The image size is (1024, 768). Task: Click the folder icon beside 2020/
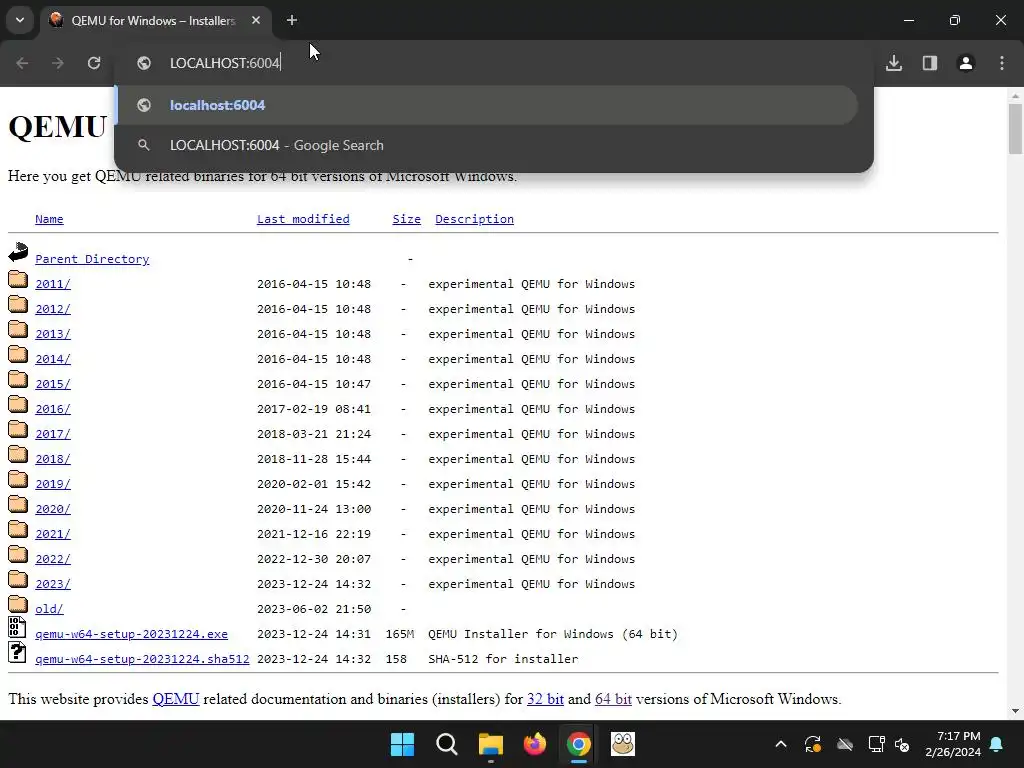coord(18,504)
